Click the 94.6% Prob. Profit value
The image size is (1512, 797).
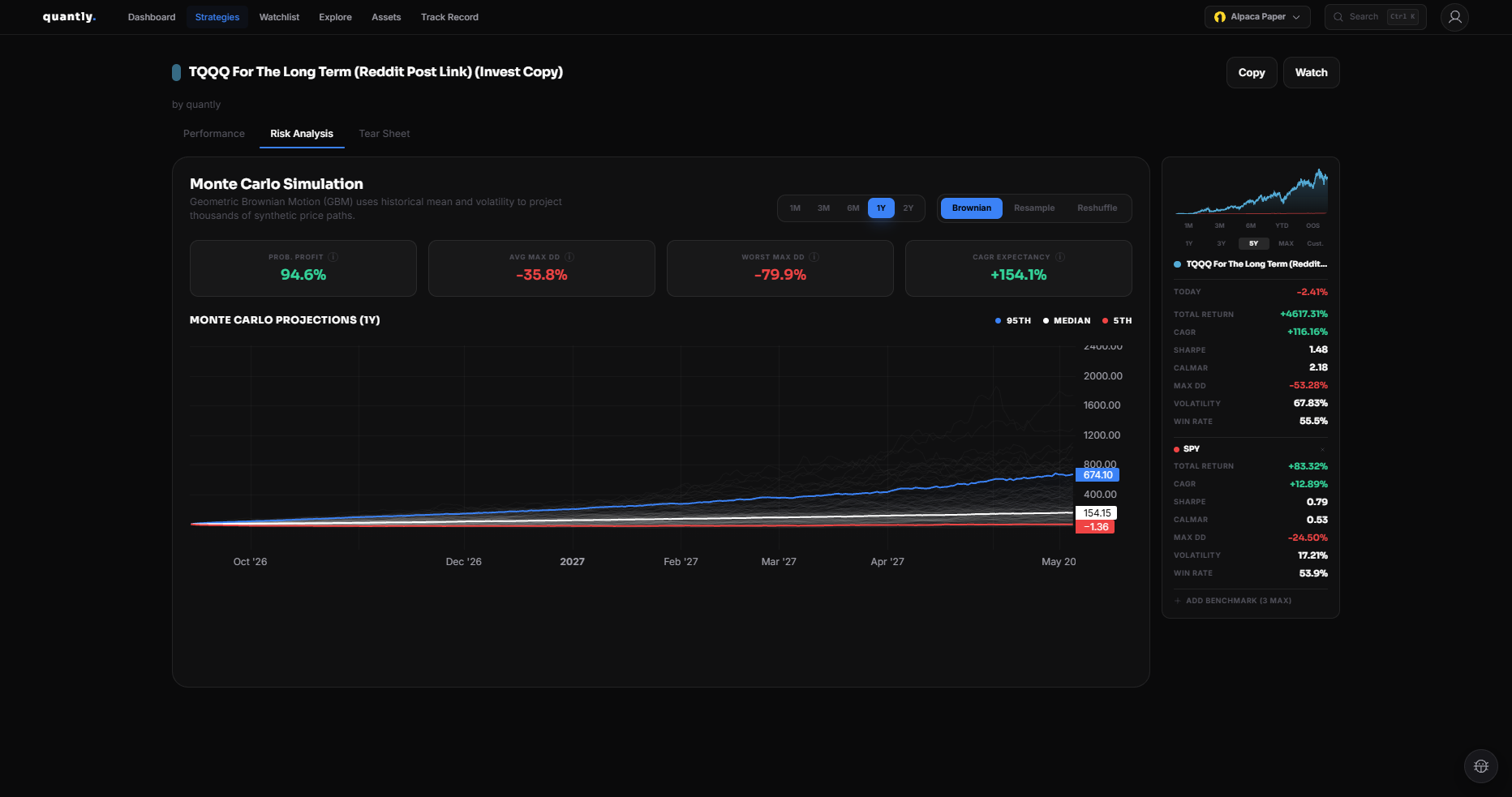(303, 275)
